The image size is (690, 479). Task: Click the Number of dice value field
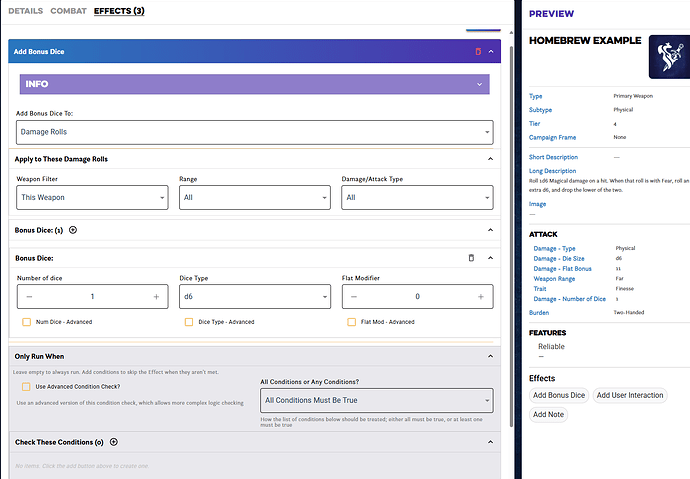[x=92, y=296]
